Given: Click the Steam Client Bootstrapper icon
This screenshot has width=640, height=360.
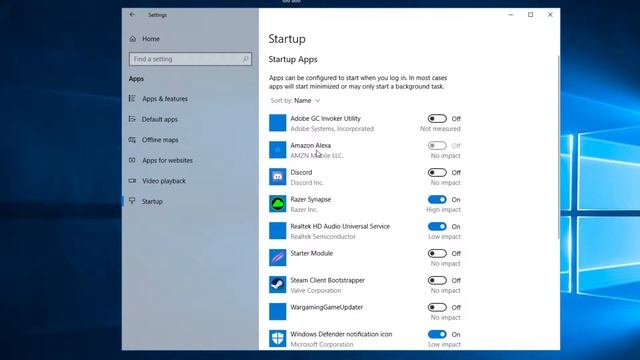Looking at the screenshot, I should [278, 284].
